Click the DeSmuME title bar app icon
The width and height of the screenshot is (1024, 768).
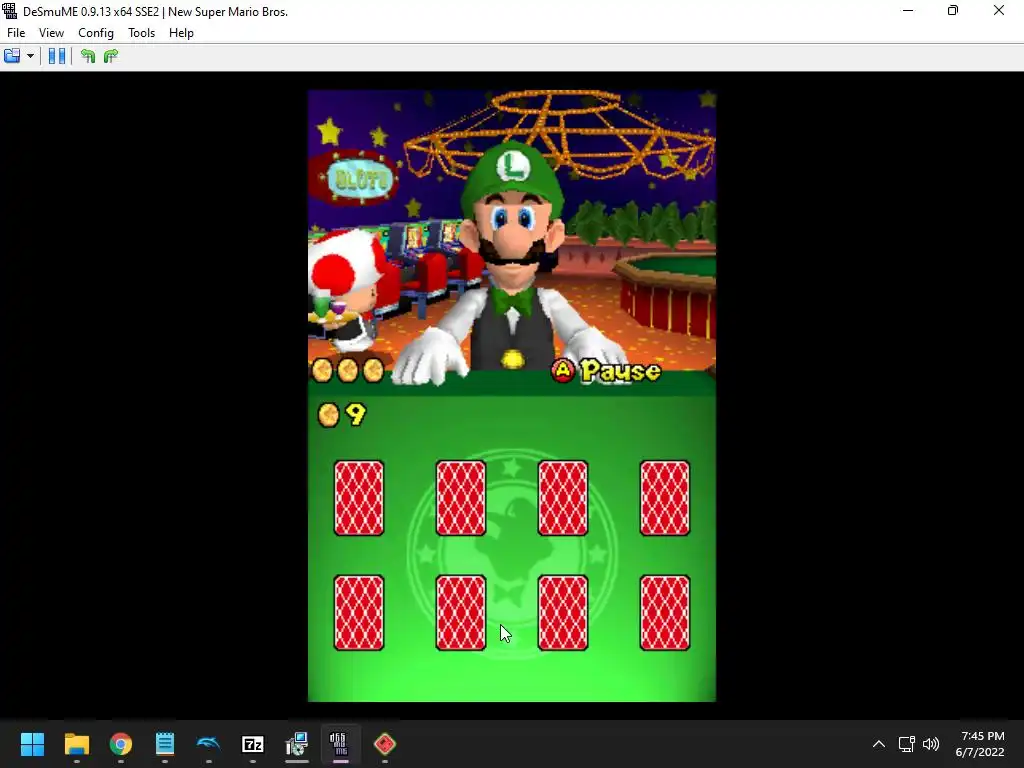tap(10, 11)
